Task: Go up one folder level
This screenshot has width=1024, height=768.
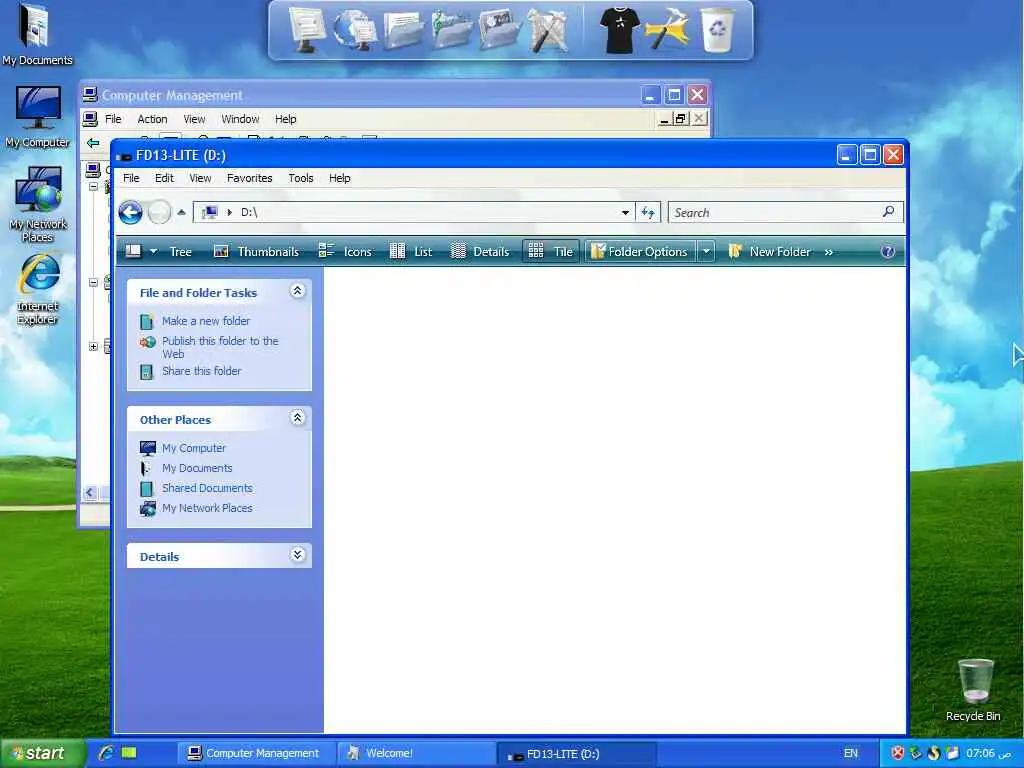Action: (x=182, y=212)
